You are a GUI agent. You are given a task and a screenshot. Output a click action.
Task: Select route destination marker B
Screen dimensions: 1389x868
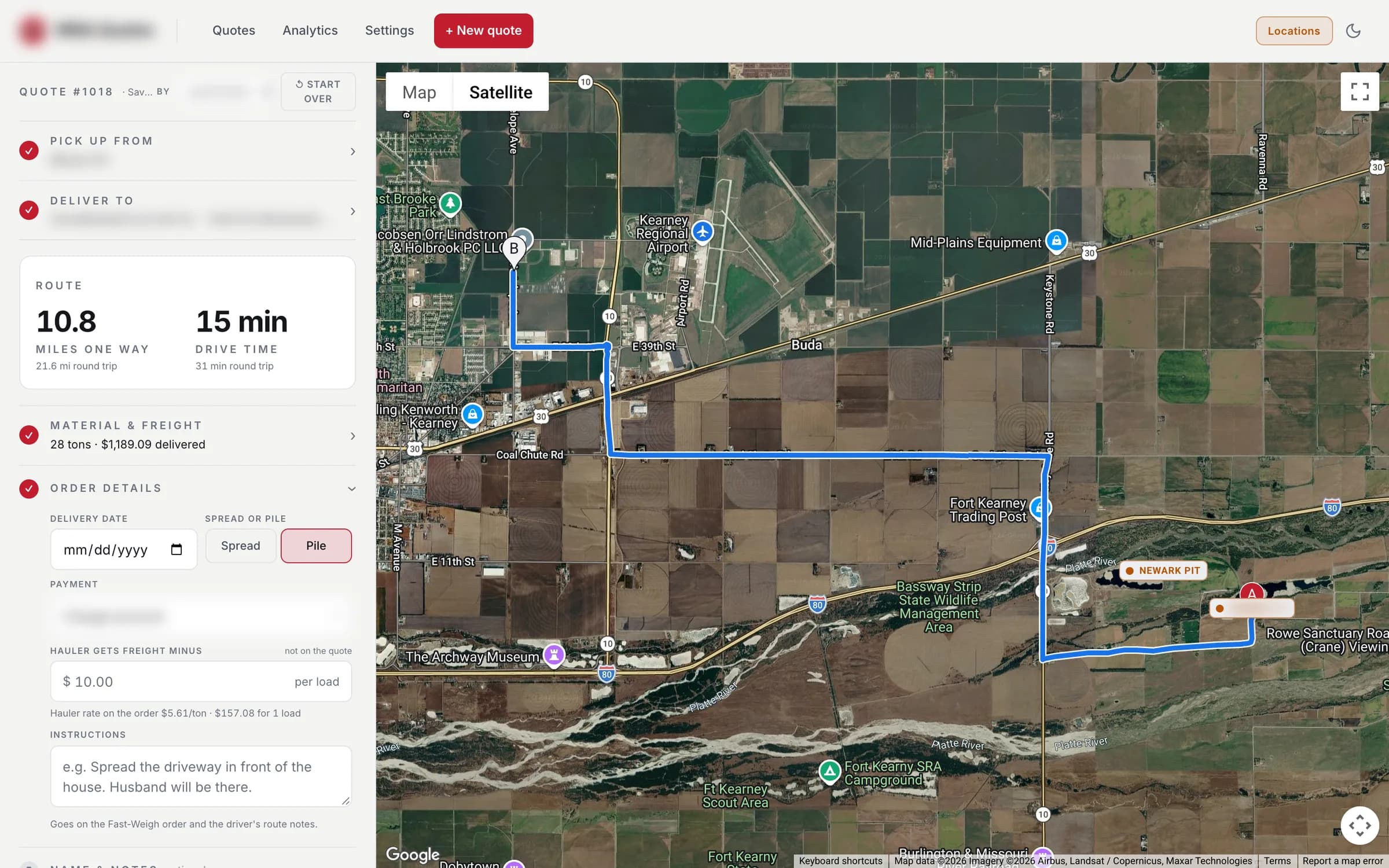pos(513,251)
